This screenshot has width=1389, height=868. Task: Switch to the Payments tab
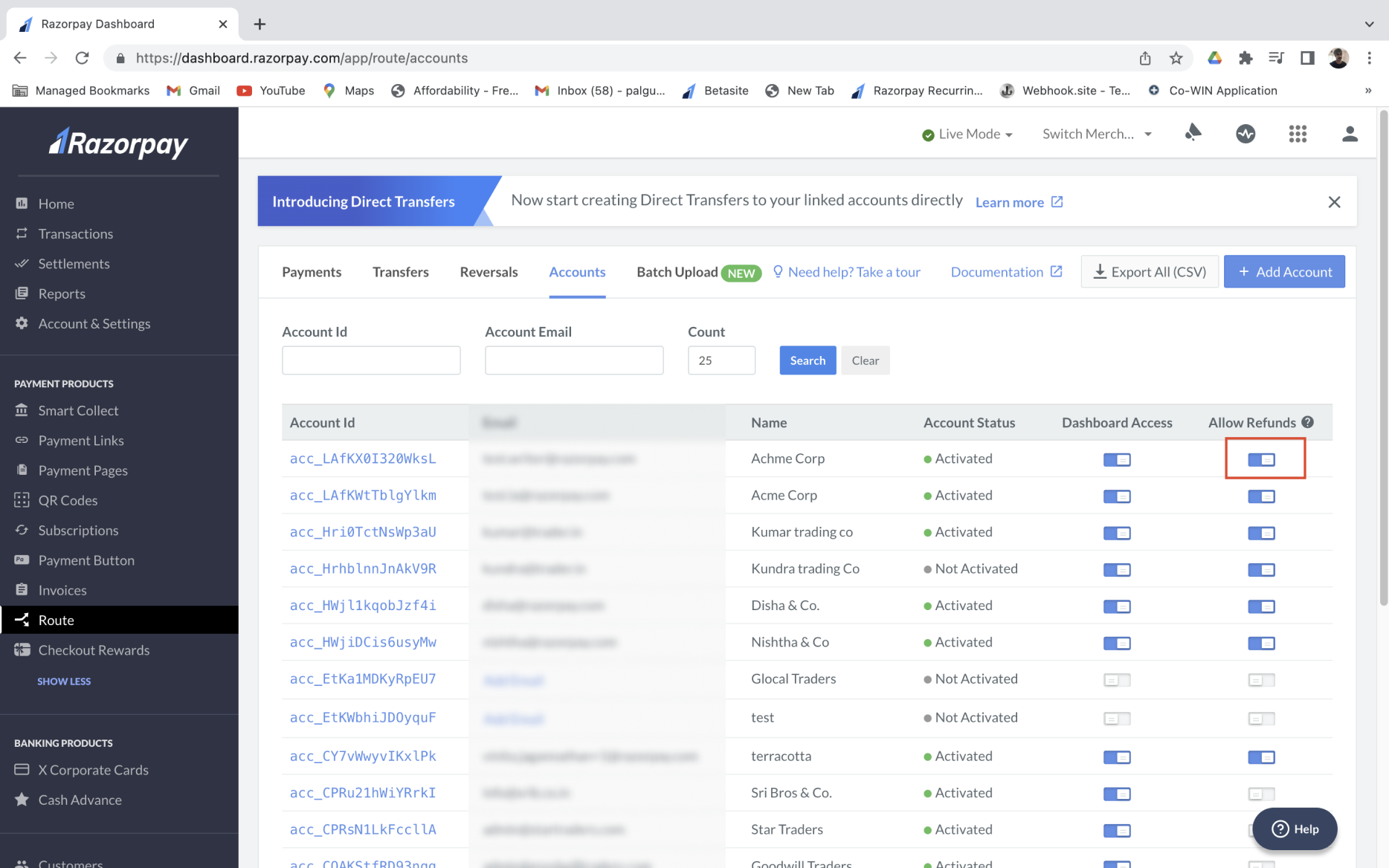[x=312, y=272]
